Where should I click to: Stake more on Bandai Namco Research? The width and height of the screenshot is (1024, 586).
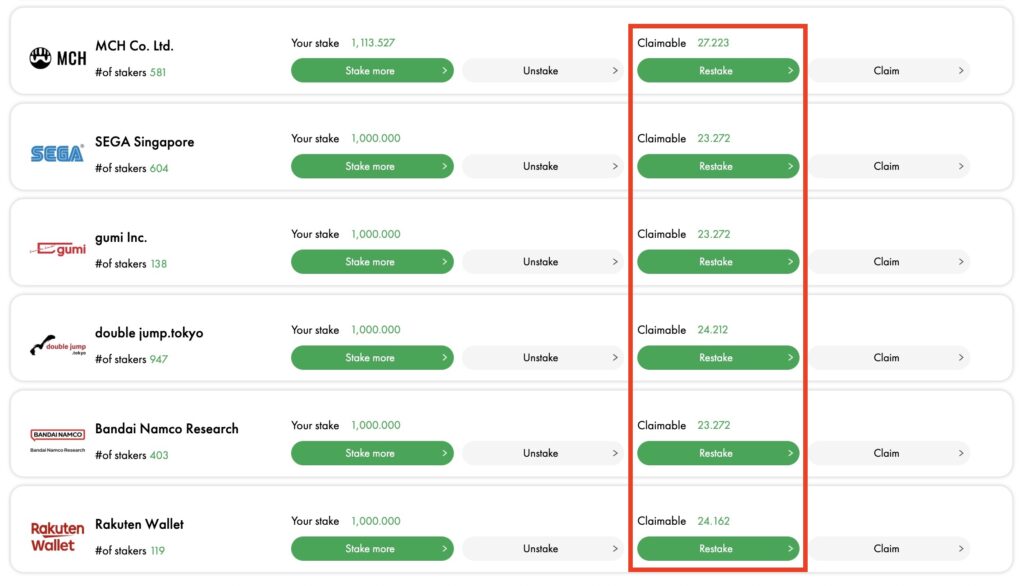372,453
